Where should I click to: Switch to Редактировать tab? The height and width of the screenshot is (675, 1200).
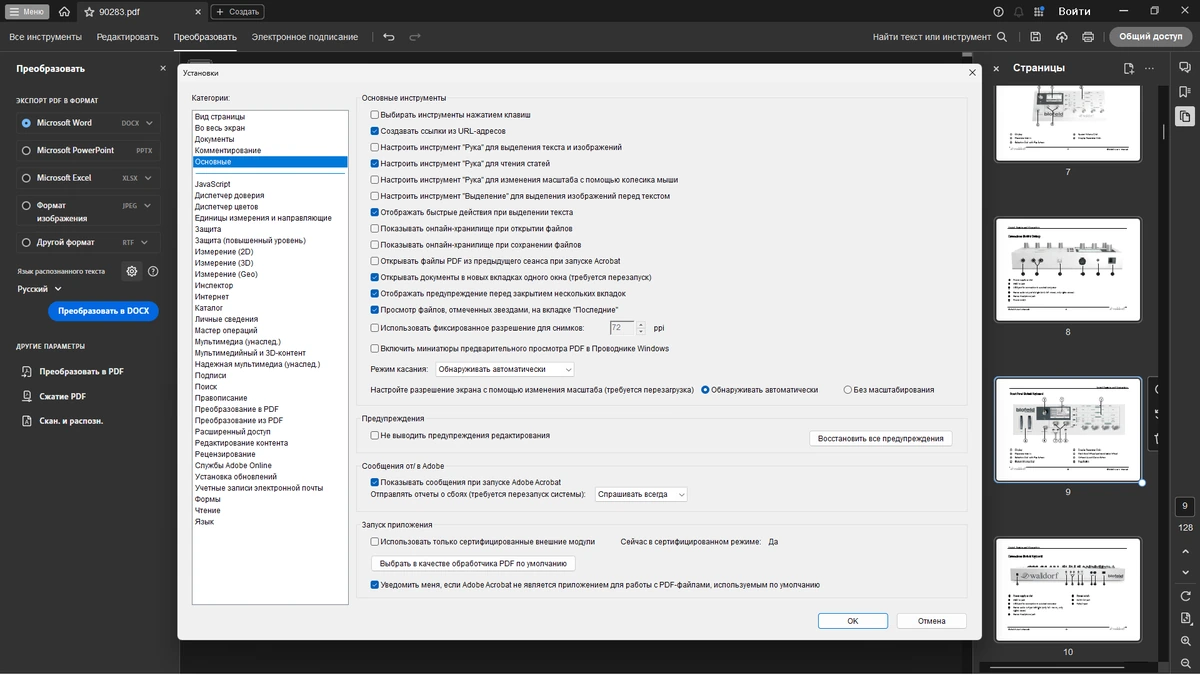pyautogui.click(x=127, y=37)
